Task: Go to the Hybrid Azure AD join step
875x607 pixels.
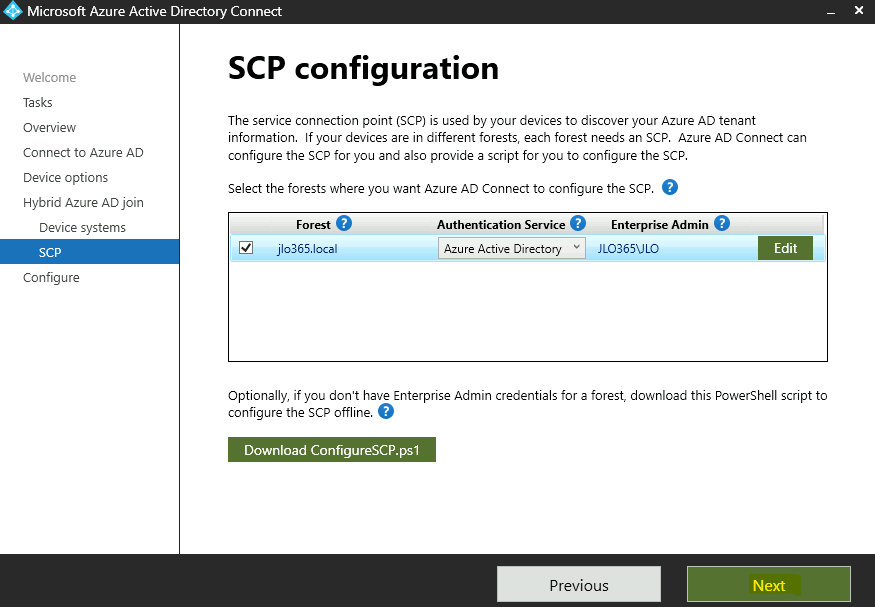Action: click(83, 203)
